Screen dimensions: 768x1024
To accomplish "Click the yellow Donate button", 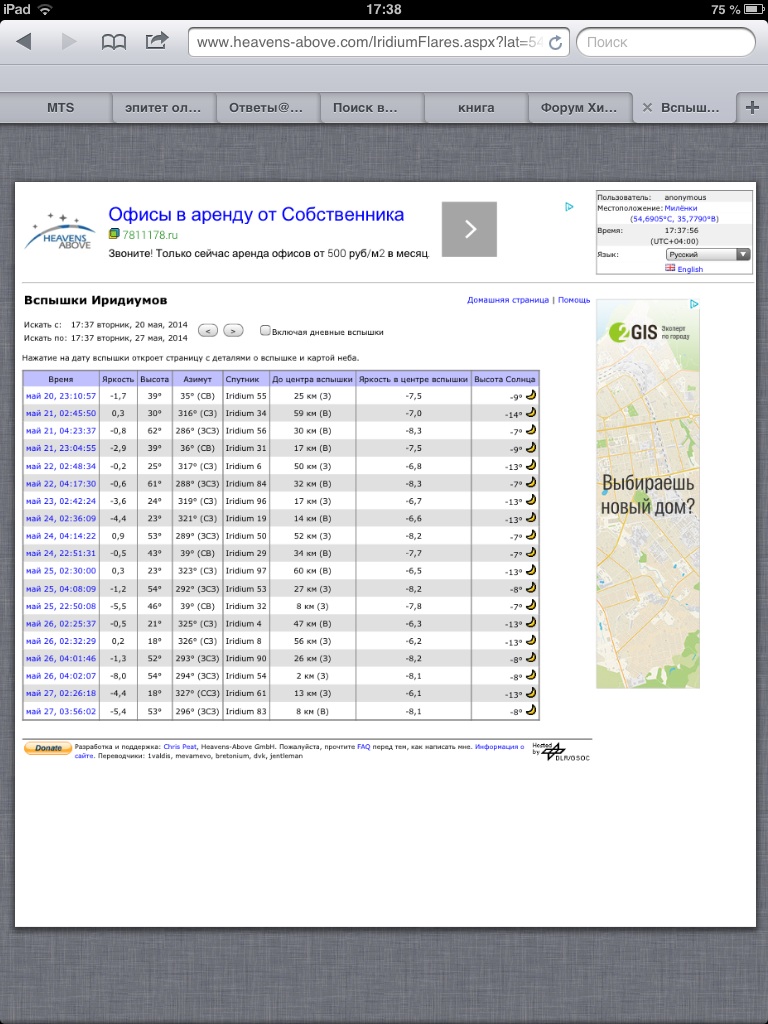I will point(47,748).
